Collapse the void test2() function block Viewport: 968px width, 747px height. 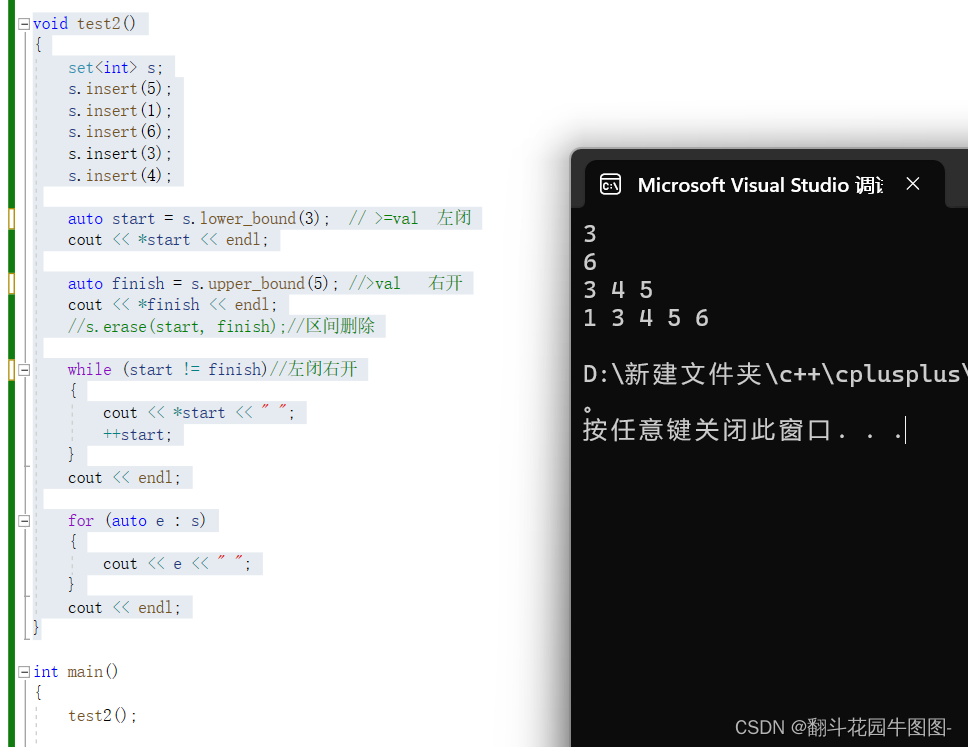24,24
